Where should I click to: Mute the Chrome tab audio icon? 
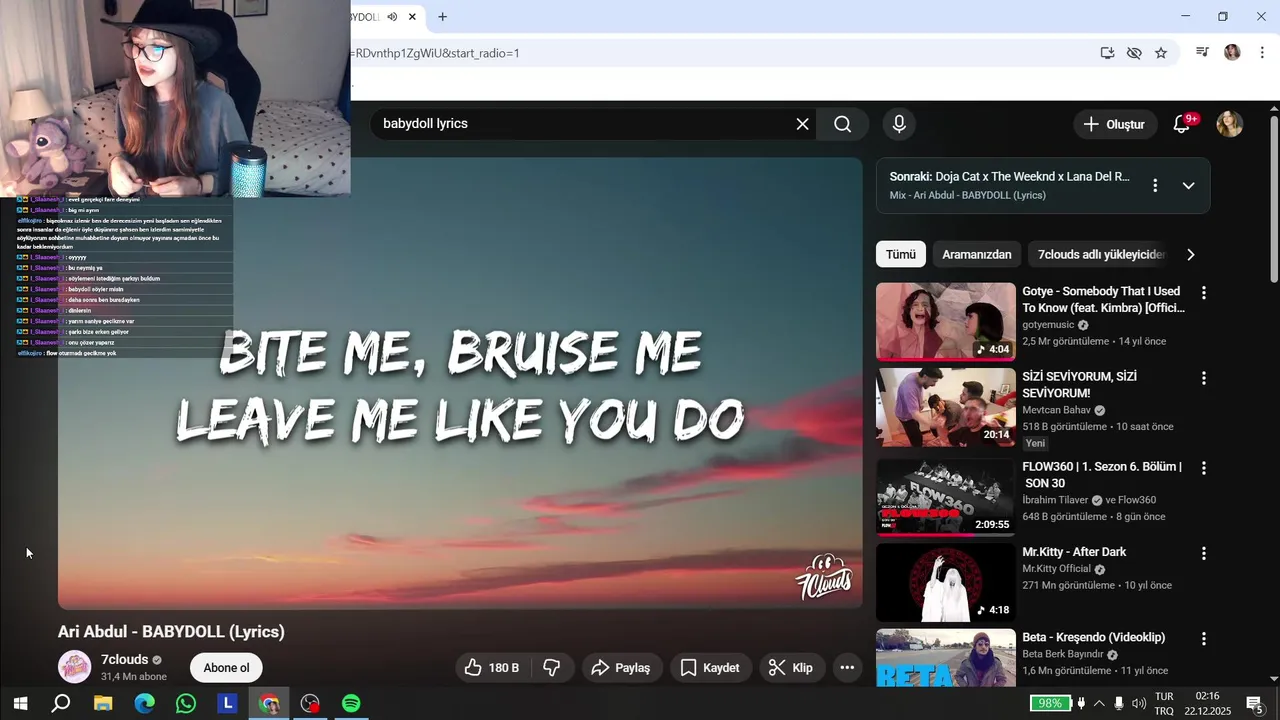(x=392, y=17)
